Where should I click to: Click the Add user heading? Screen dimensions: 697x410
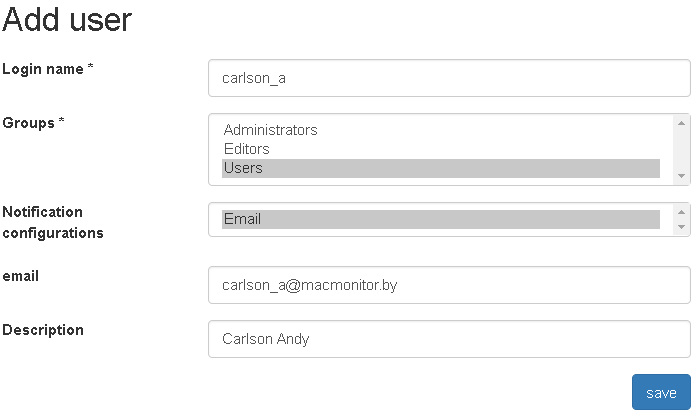pyautogui.click(x=67, y=19)
